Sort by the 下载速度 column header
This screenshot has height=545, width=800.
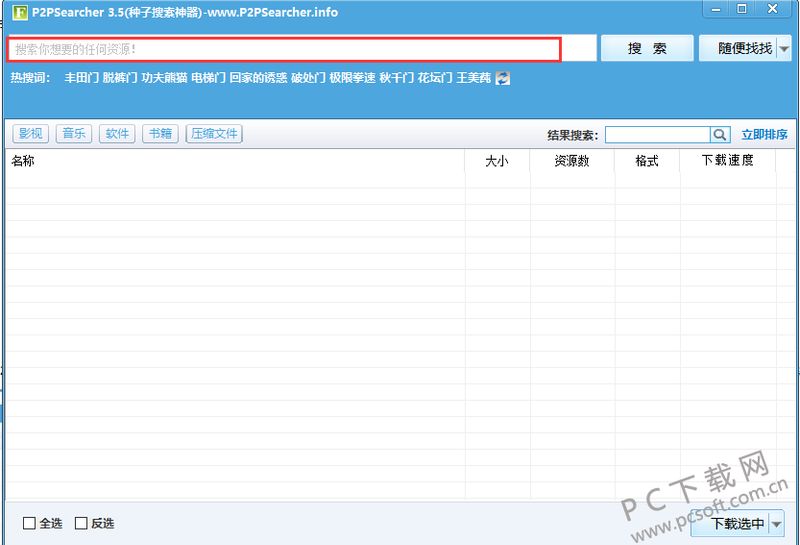coord(728,160)
